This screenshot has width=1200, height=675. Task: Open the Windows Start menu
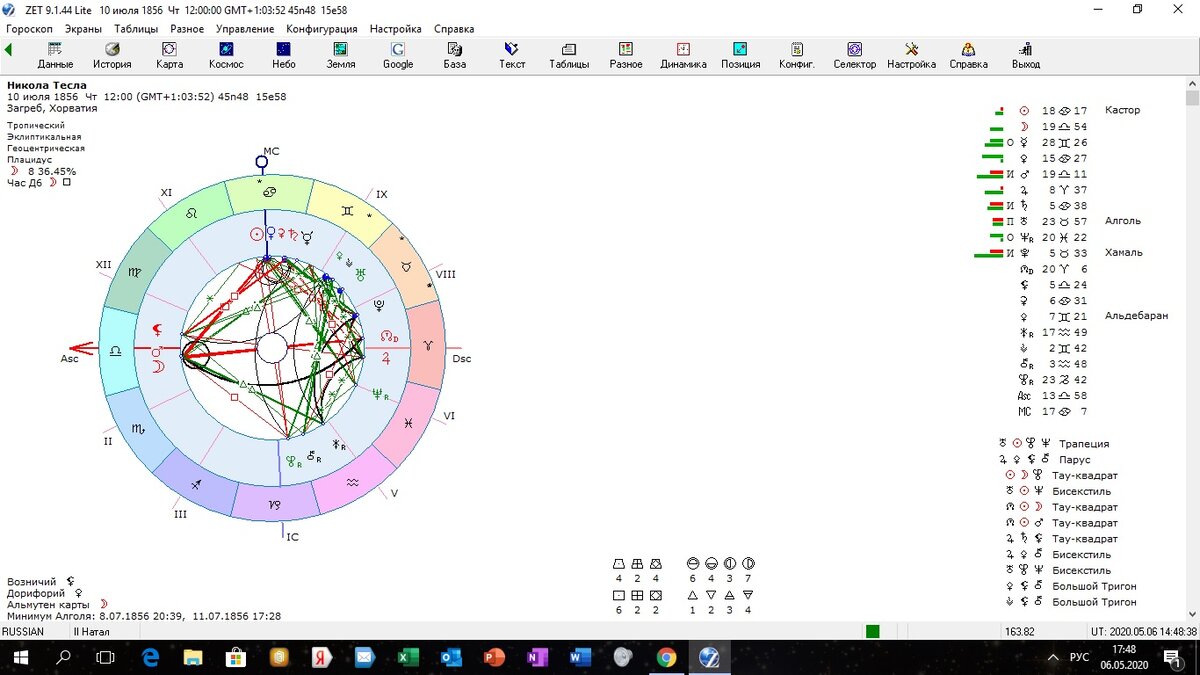point(21,658)
